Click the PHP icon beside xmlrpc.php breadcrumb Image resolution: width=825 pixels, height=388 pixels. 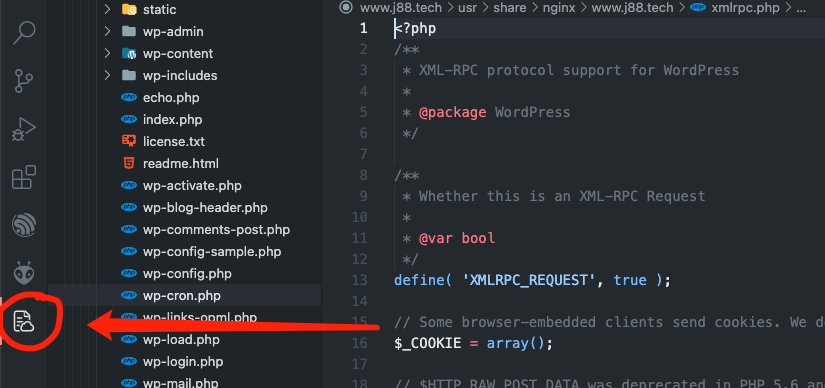pyautogui.click(x=698, y=8)
